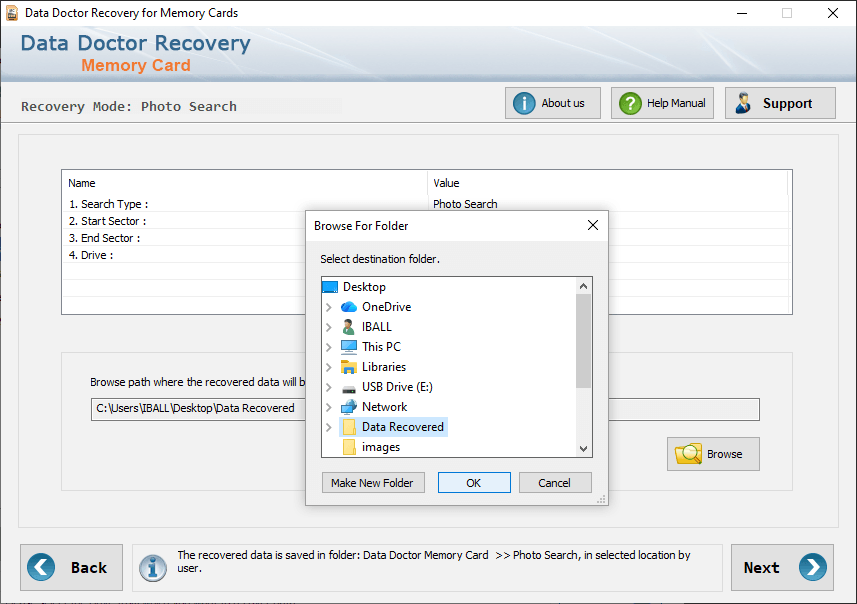Click the recovery destination path field
857x604 pixels.
click(425, 409)
